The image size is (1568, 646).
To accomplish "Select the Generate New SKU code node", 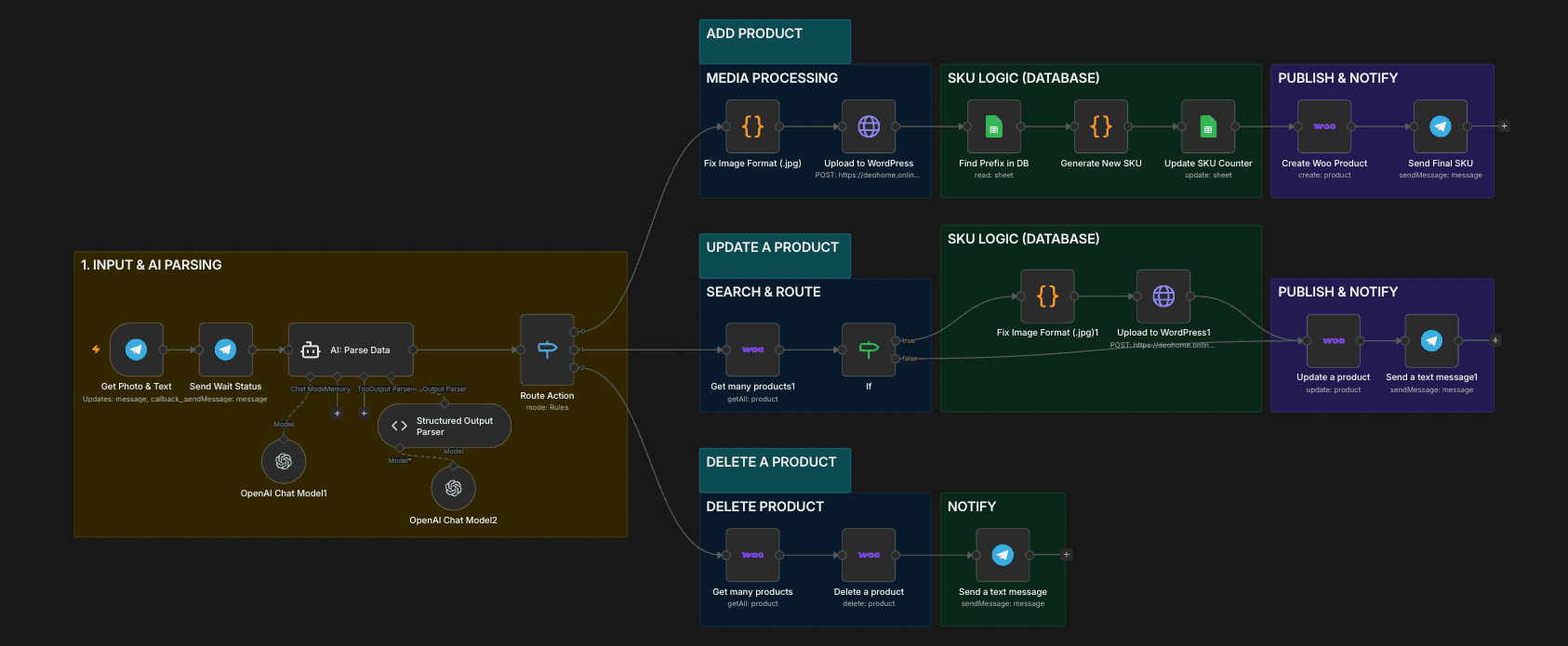I will [1101, 126].
